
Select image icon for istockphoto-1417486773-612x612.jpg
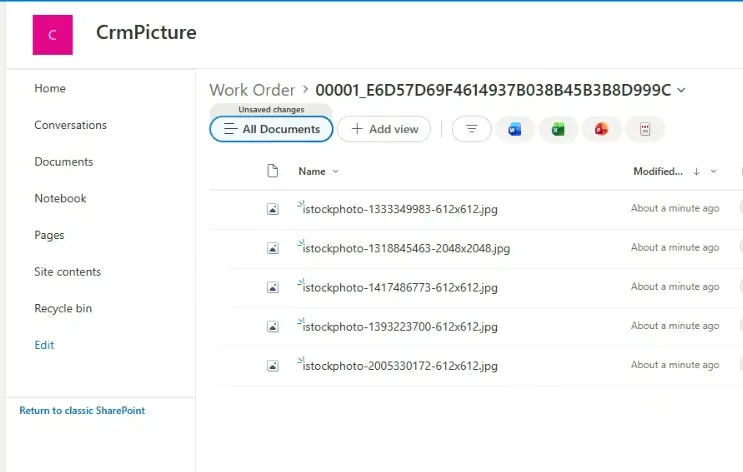pyautogui.click(x=272, y=288)
